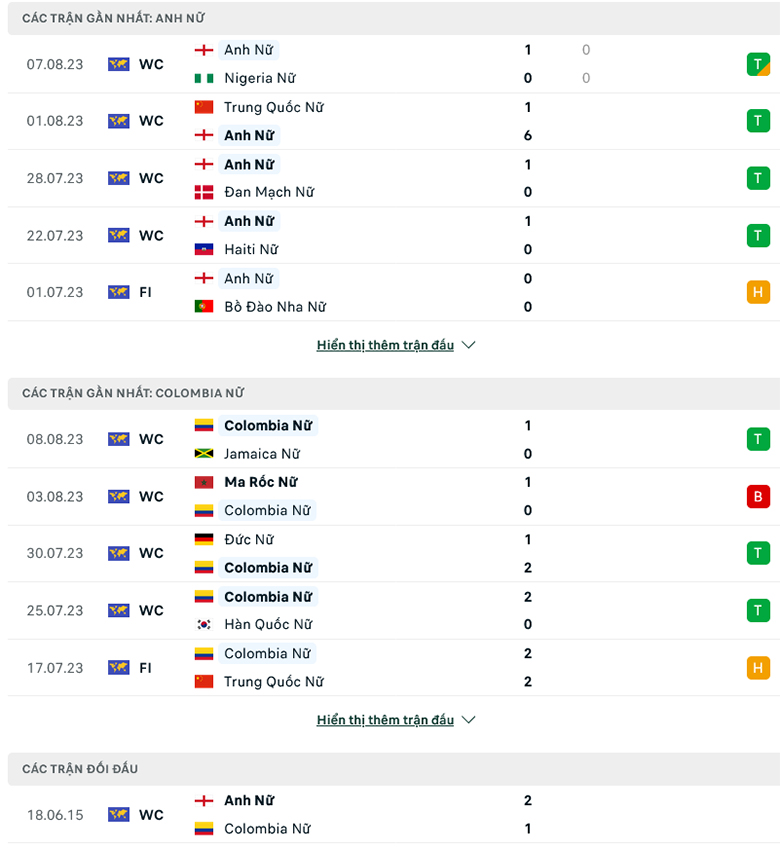
Task: Click green T badge for Nigeria match
Action: [758, 64]
